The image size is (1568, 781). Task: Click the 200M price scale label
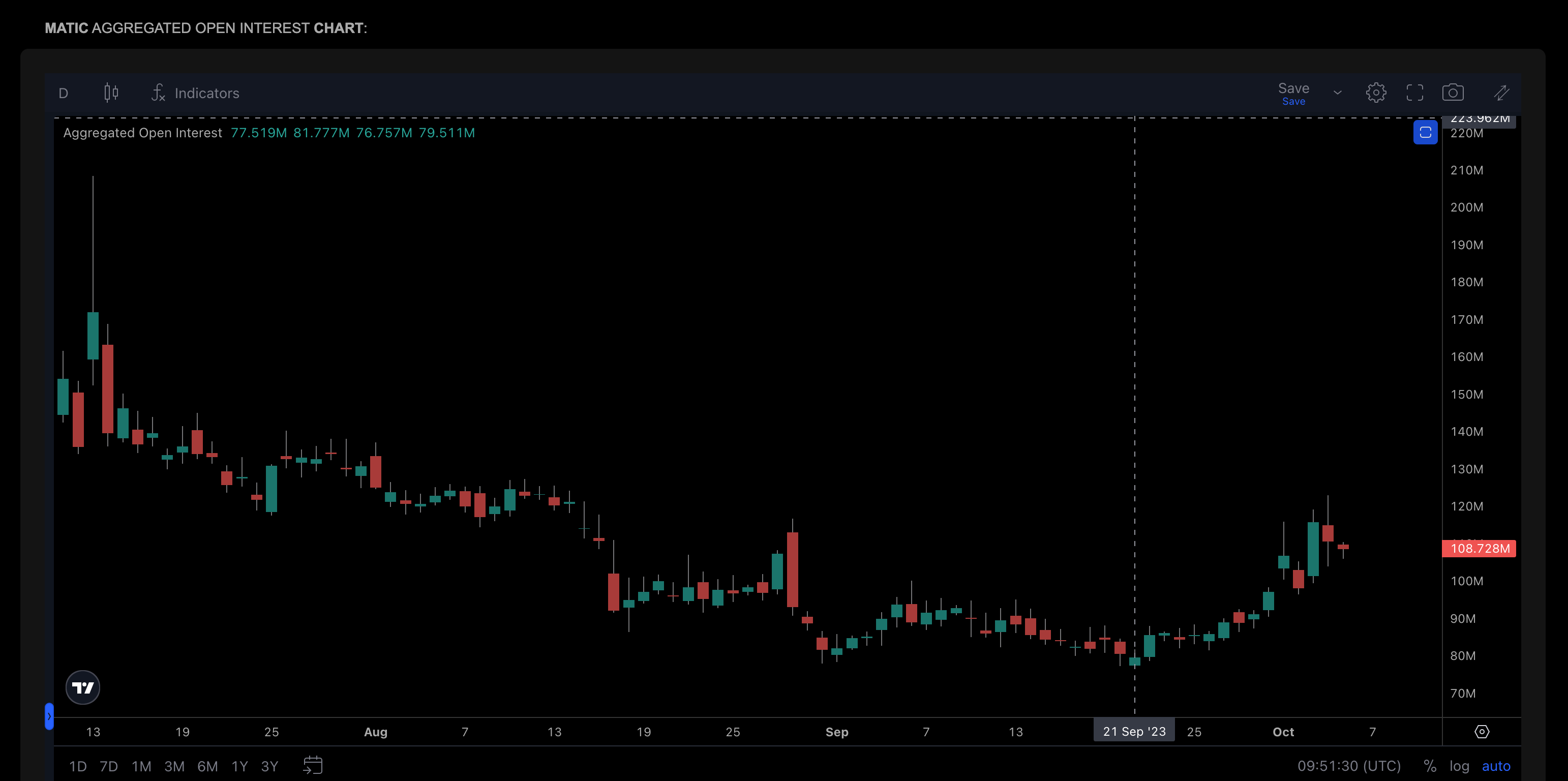point(1466,207)
